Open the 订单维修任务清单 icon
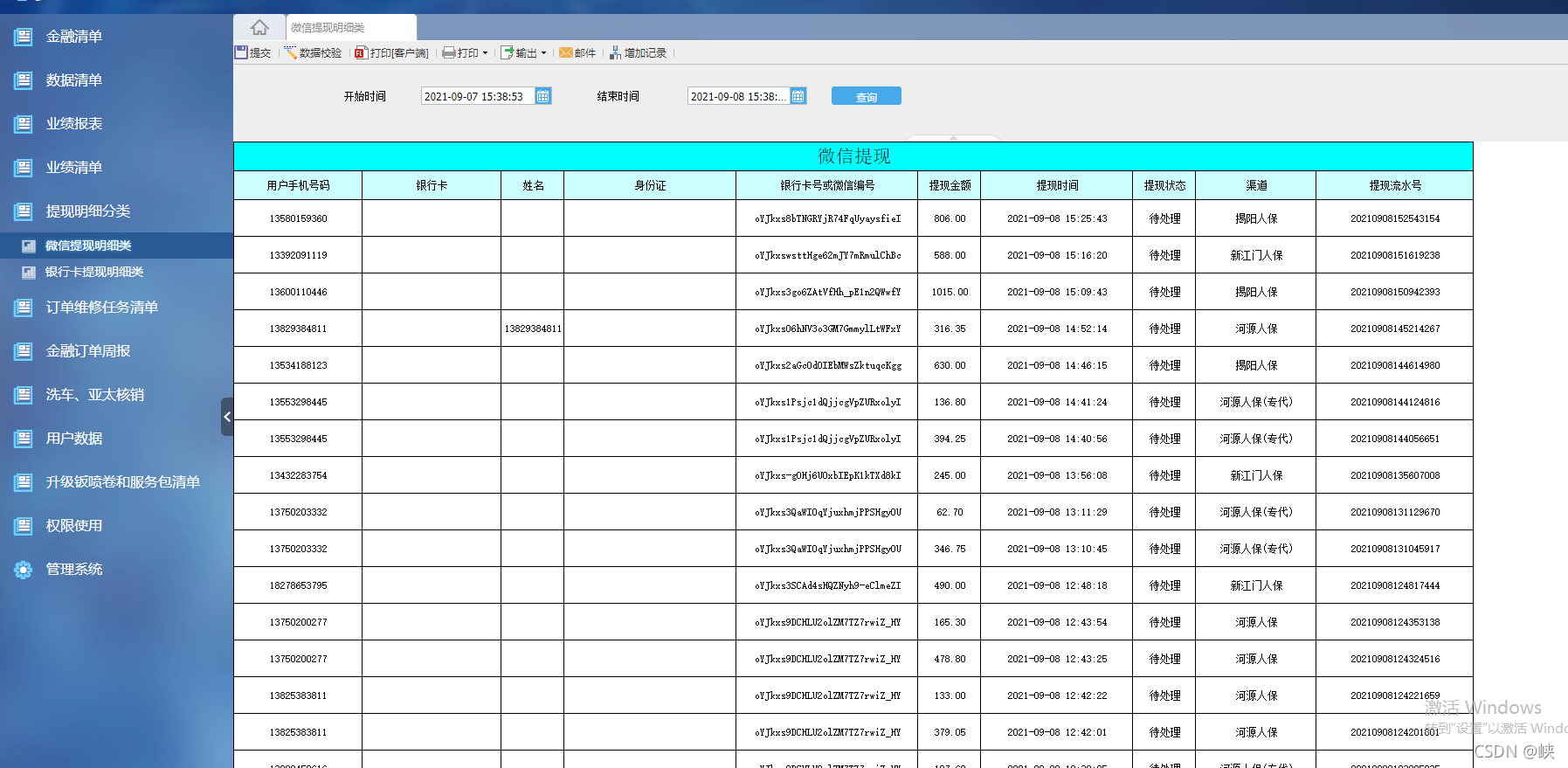1568x768 pixels. pyautogui.click(x=24, y=308)
